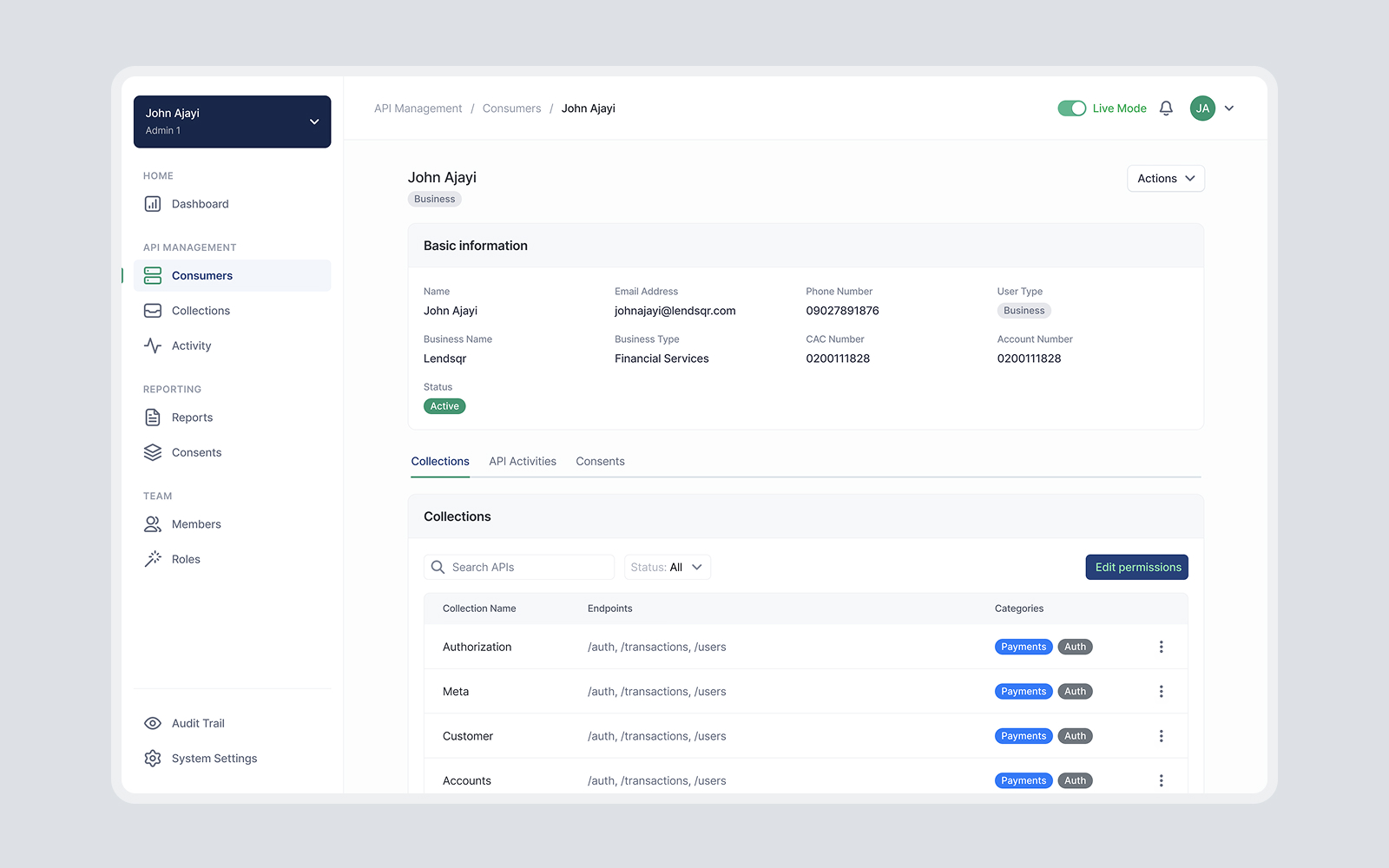Open the Actions dropdown
The height and width of the screenshot is (868, 1389).
1165,178
